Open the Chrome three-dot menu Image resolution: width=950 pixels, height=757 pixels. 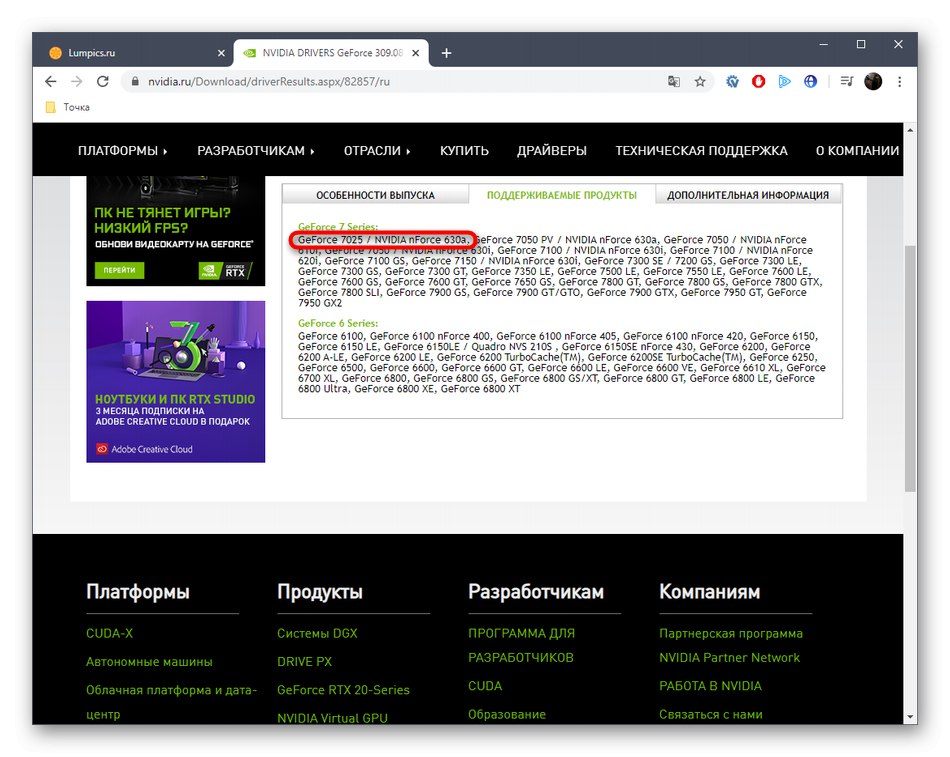click(x=899, y=81)
